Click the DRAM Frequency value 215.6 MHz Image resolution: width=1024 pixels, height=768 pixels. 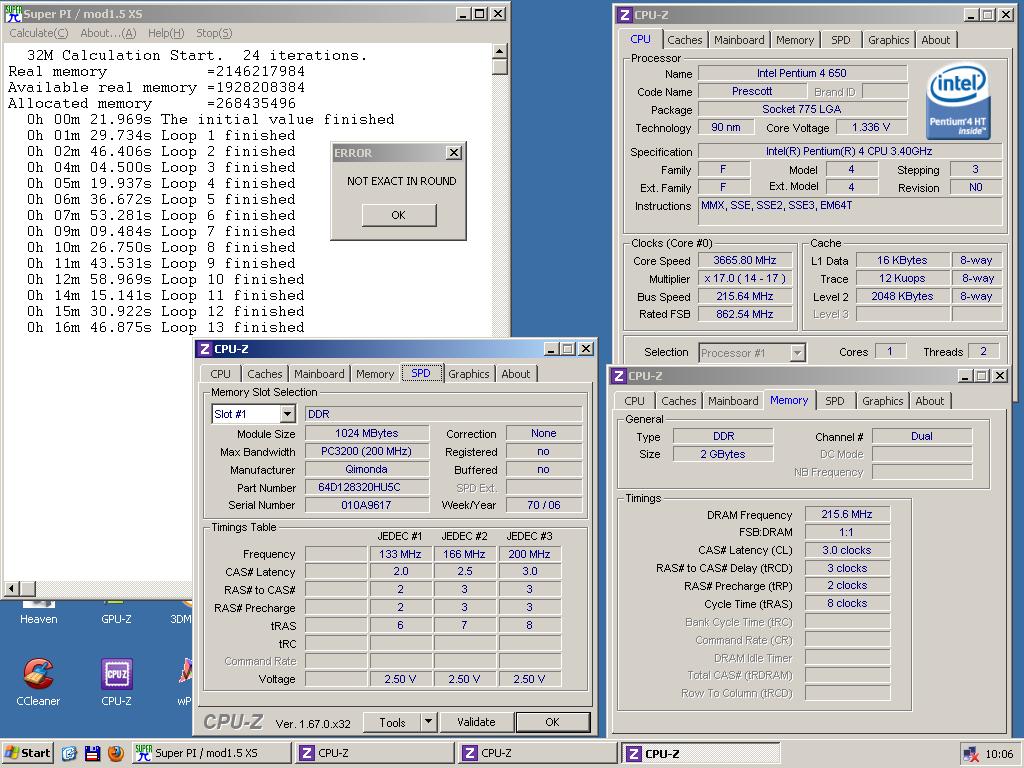(x=847, y=514)
